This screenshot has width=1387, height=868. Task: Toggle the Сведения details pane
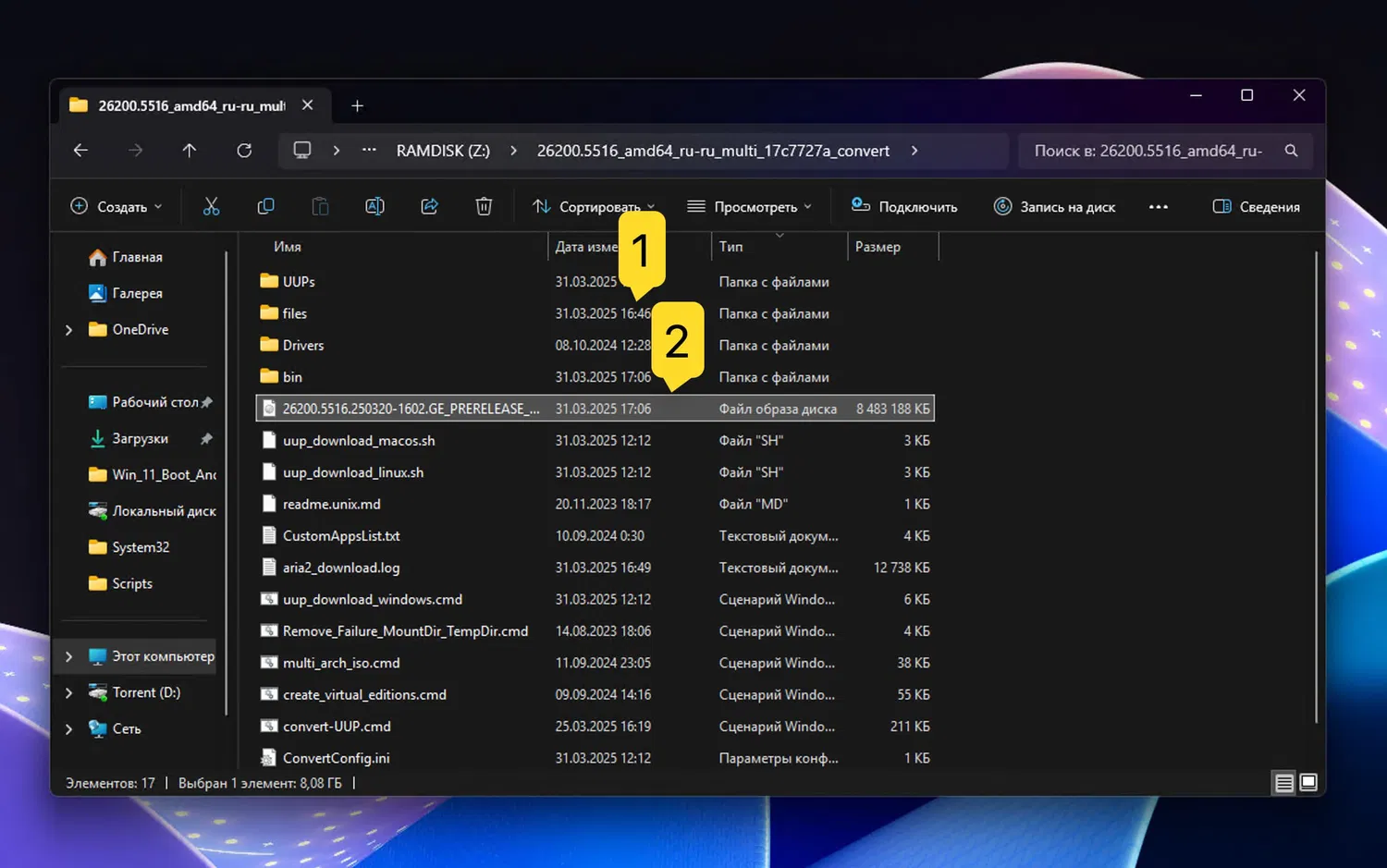click(x=1256, y=207)
